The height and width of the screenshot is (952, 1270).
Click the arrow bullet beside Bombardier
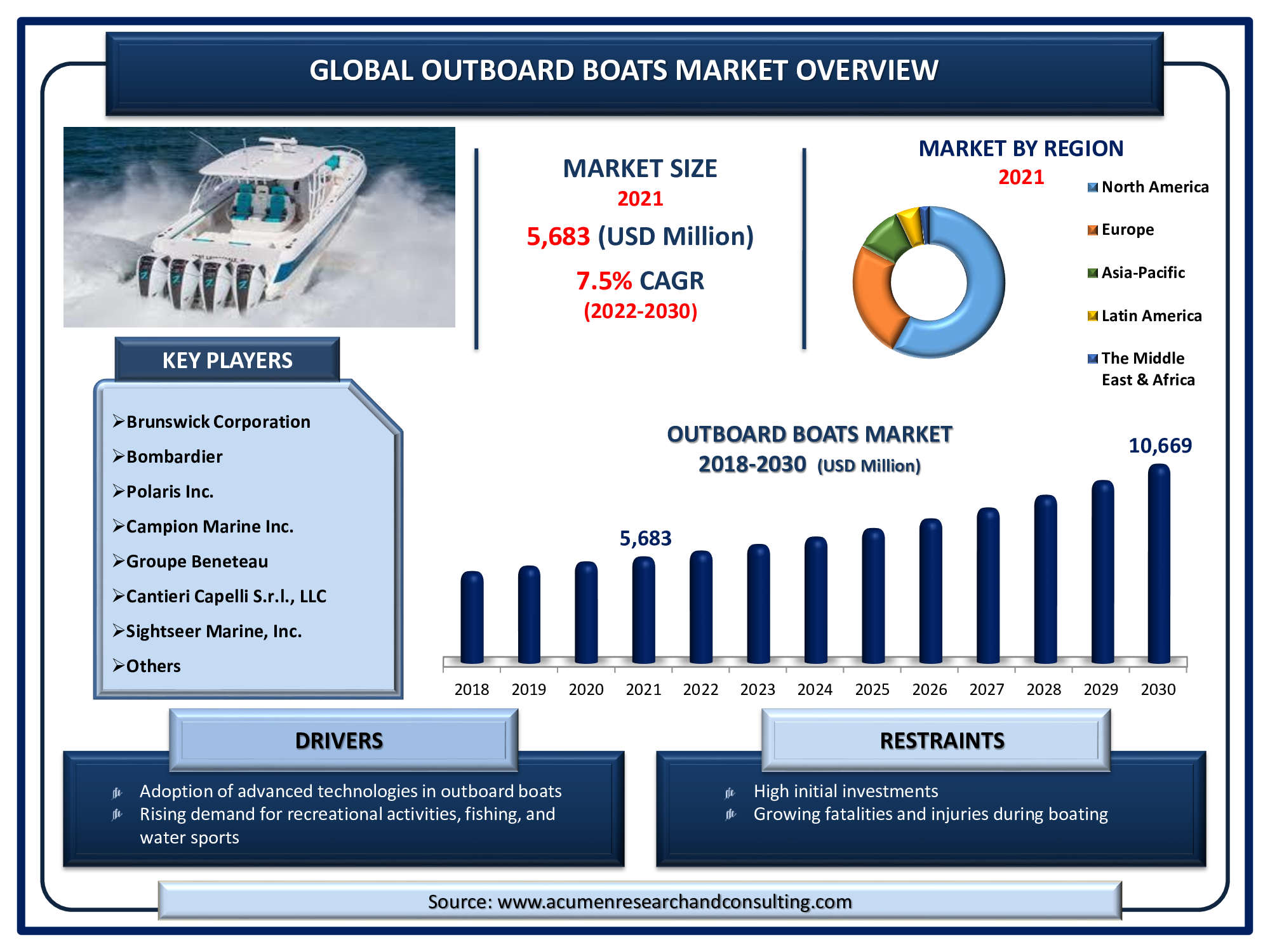118,456
